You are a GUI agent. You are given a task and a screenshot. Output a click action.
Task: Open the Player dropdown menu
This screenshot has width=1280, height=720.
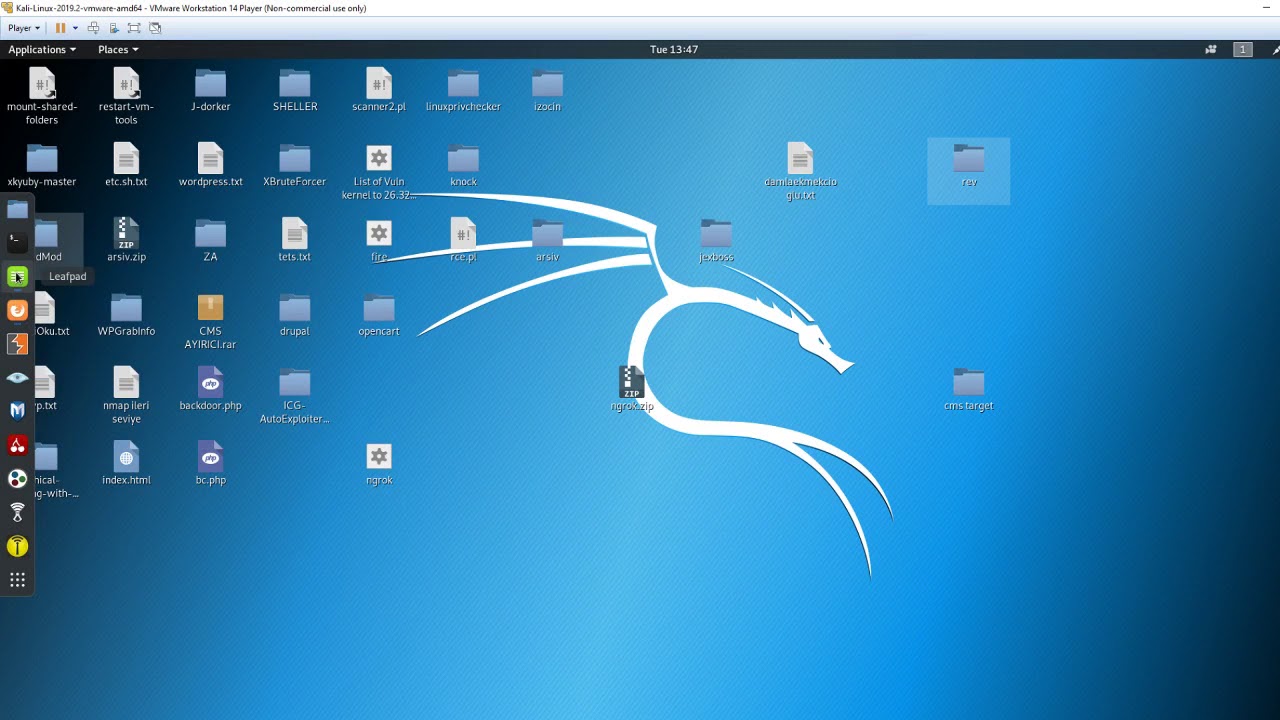24,28
